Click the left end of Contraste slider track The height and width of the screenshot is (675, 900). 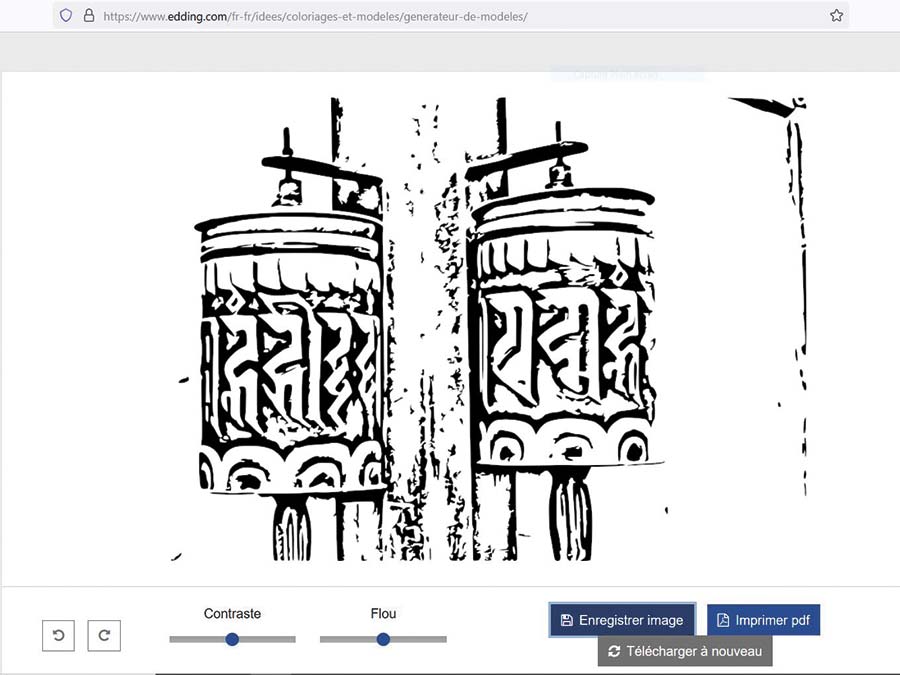pos(173,639)
